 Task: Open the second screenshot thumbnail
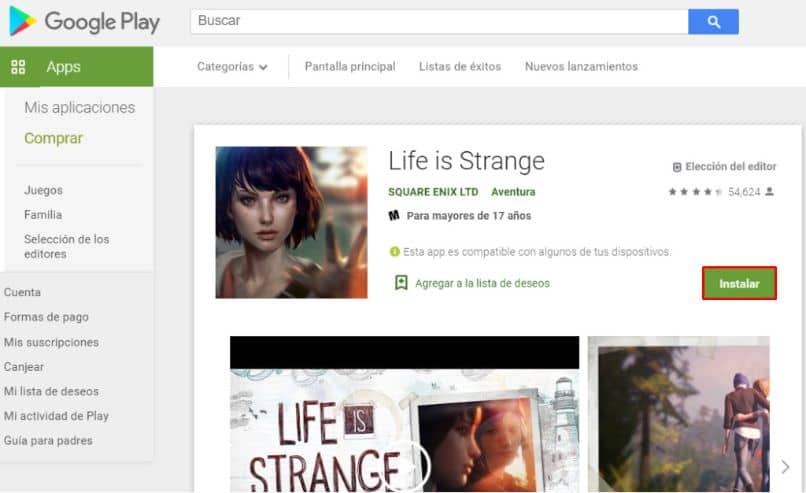[x=679, y=414]
